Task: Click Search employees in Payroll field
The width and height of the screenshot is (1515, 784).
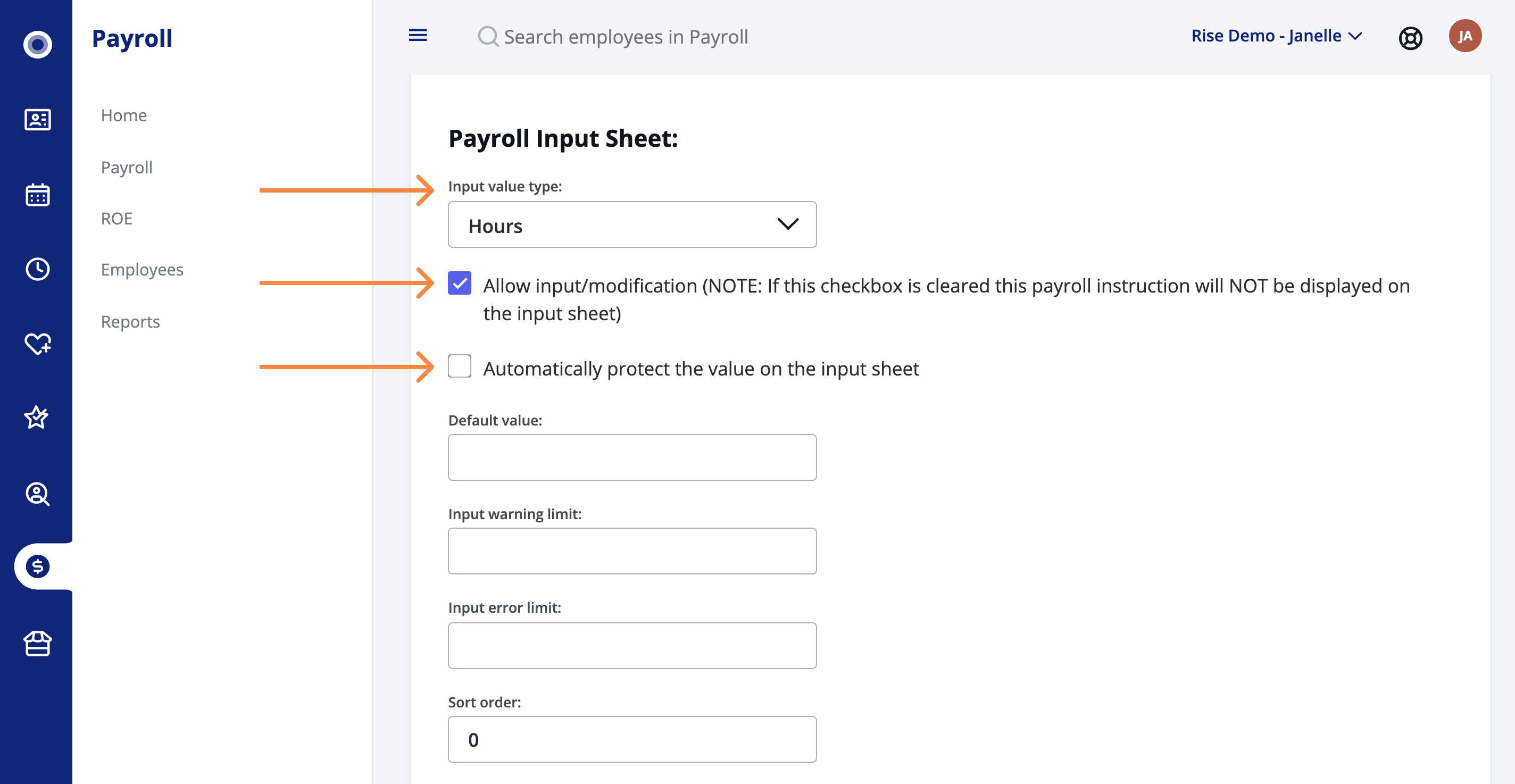Action: [x=626, y=37]
